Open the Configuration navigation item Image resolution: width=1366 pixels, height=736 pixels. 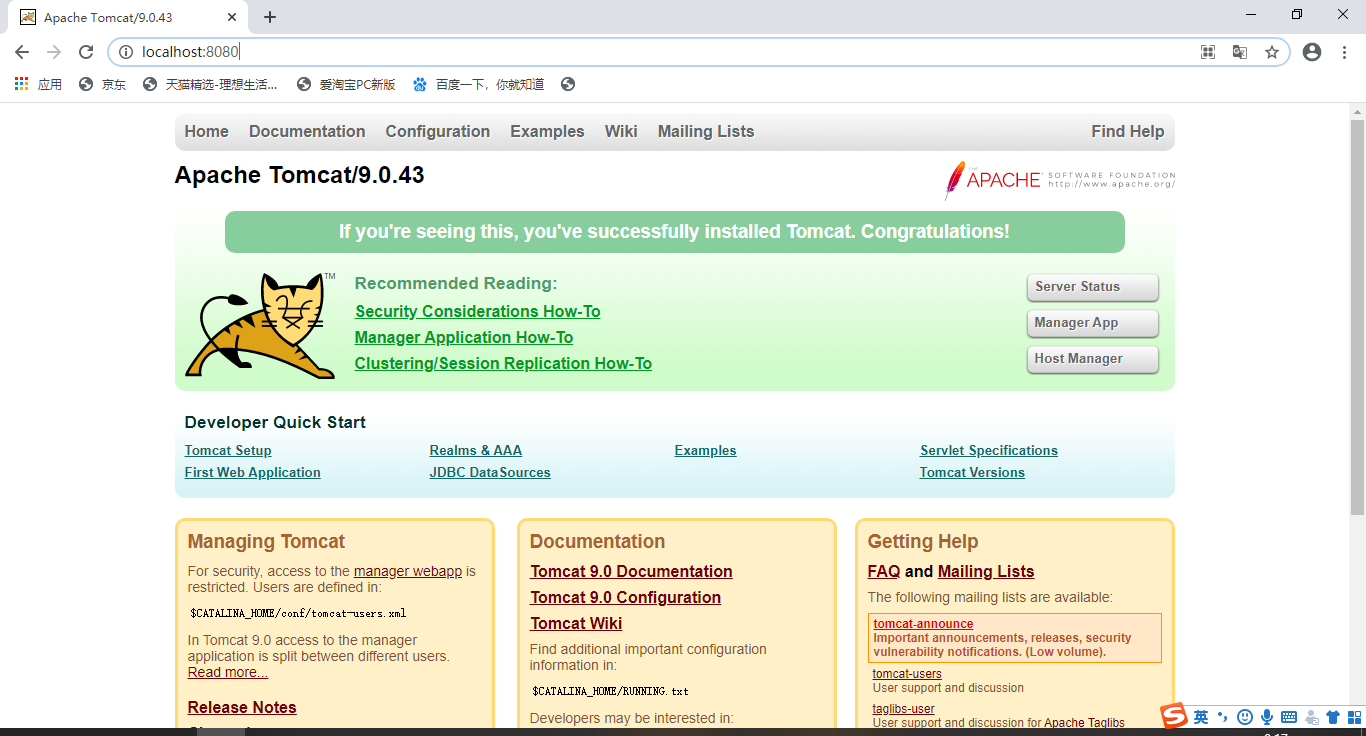click(438, 132)
